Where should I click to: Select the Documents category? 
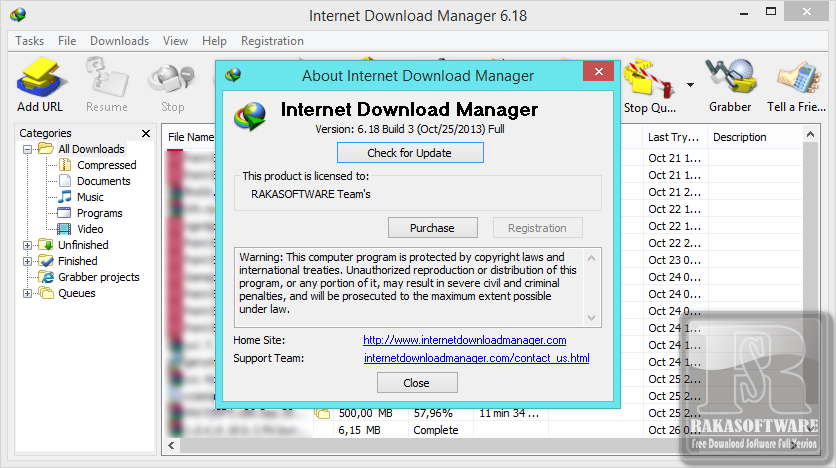(103, 181)
